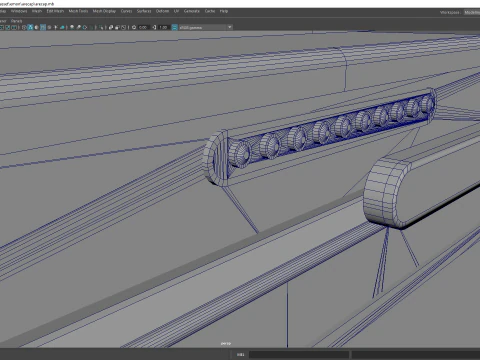Open the Mesh Tools menu
Image resolution: width=480 pixels, height=360 pixels.
click(x=78, y=11)
